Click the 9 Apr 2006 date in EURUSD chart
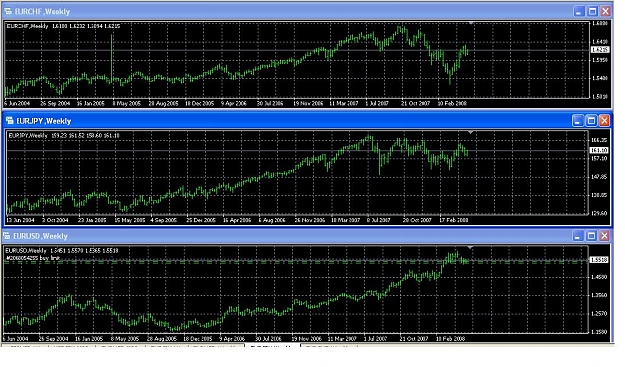The height and width of the screenshot is (367, 625). click(x=232, y=339)
